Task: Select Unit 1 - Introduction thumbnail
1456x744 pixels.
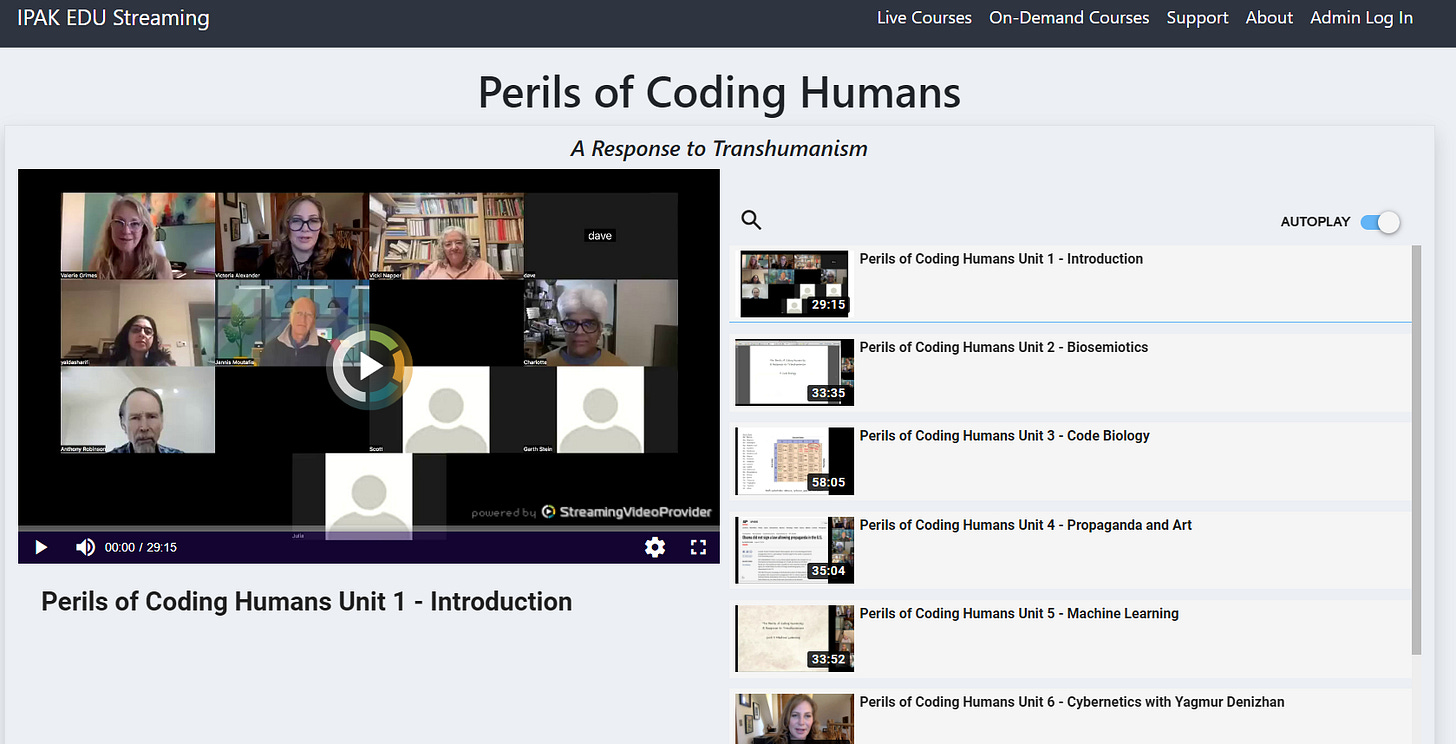Action: [x=794, y=284]
